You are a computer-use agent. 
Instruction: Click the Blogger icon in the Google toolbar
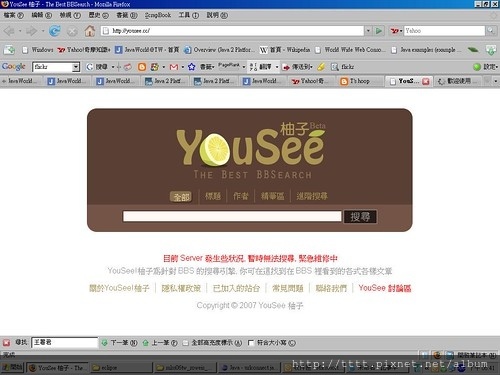click(142, 67)
